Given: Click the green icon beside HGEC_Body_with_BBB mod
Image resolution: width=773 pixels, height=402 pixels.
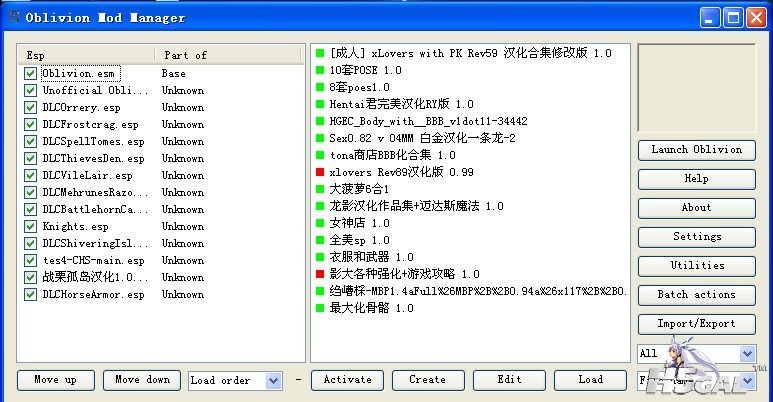Looking at the screenshot, I should click(x=321, y=121).
